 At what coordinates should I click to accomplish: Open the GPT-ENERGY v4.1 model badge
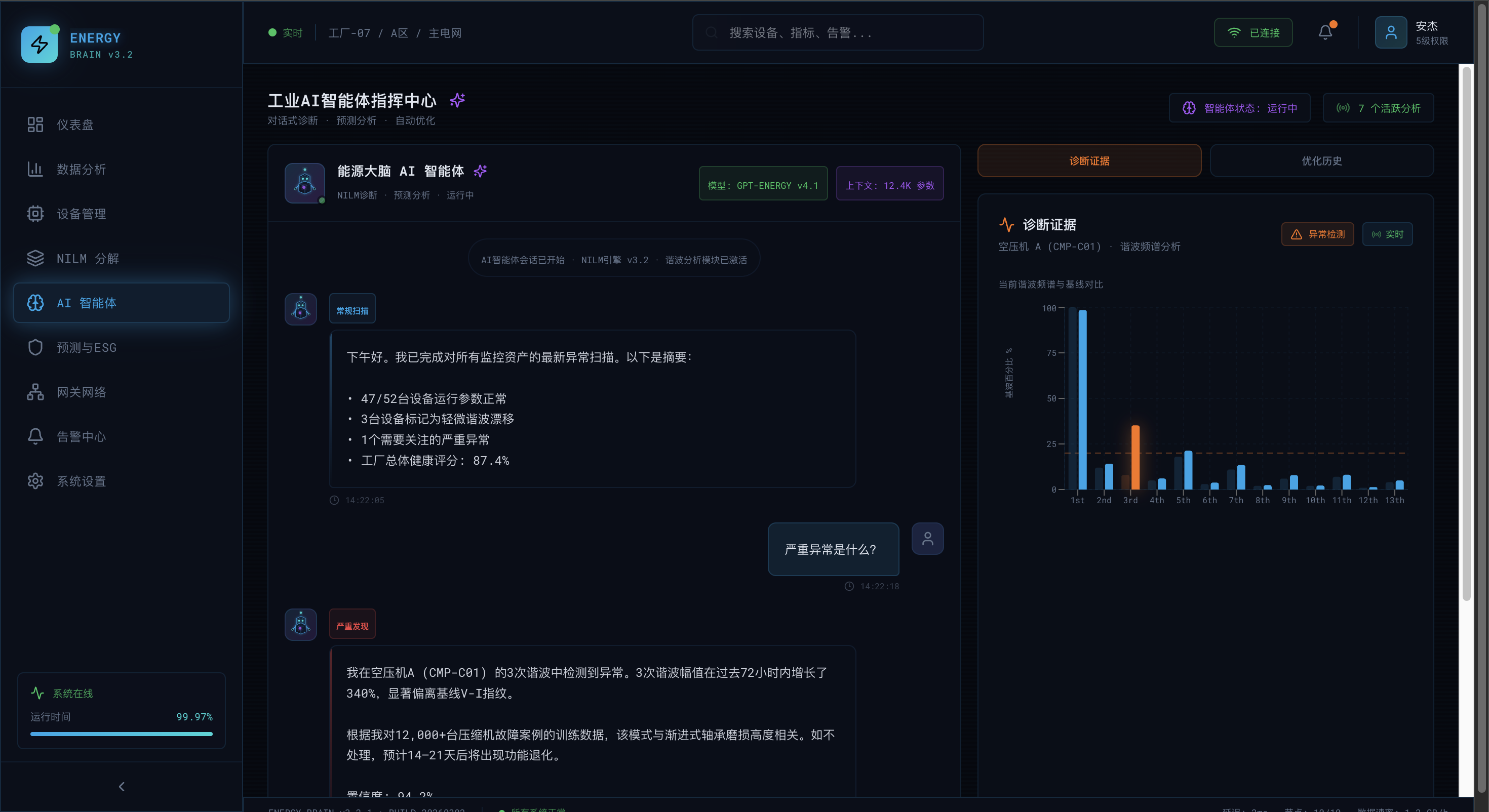click(763, 184)
